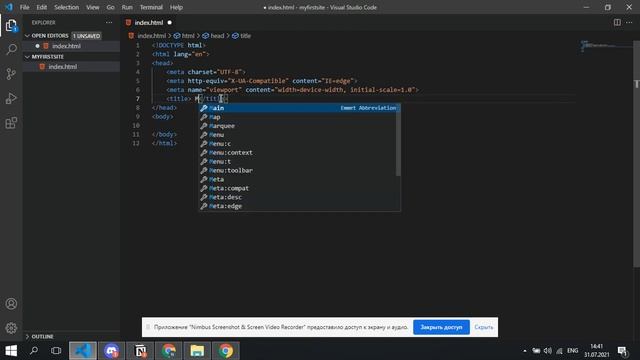Open Windows taskbar search
Image resolution: width=640 pixels, height=360 pixels.
coord(34,351)
